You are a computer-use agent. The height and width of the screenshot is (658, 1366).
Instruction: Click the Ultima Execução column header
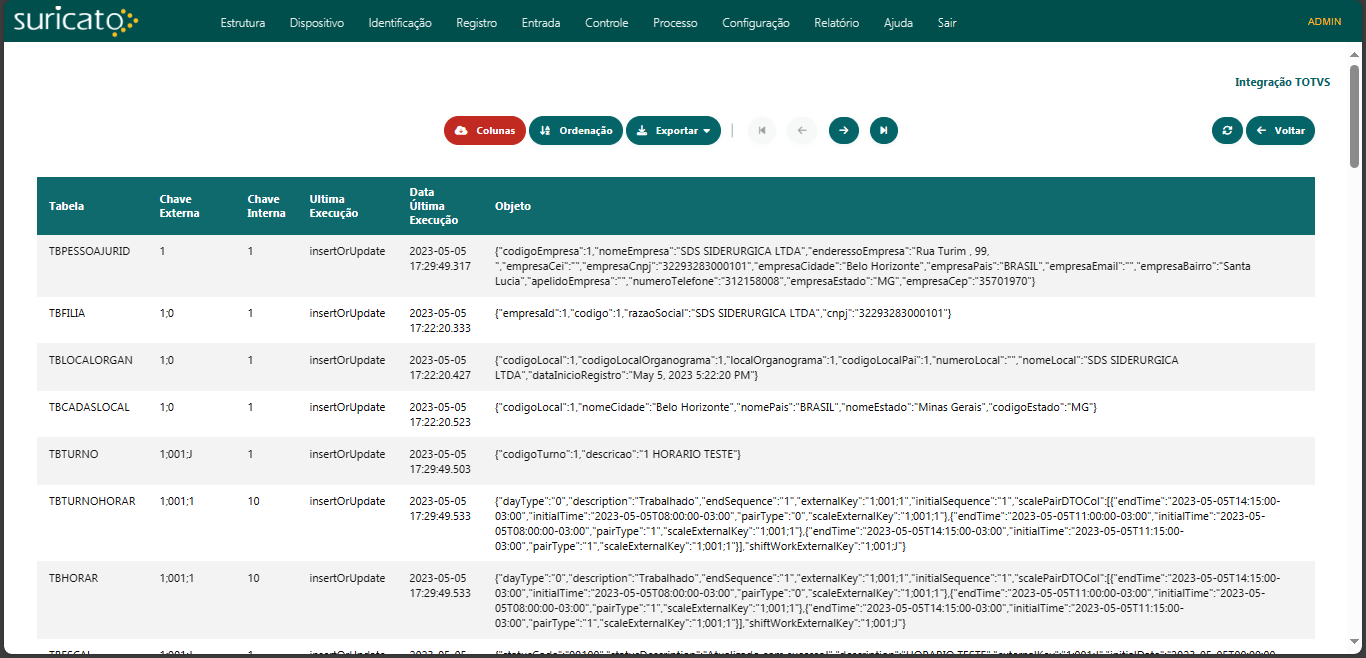[333, 206]
